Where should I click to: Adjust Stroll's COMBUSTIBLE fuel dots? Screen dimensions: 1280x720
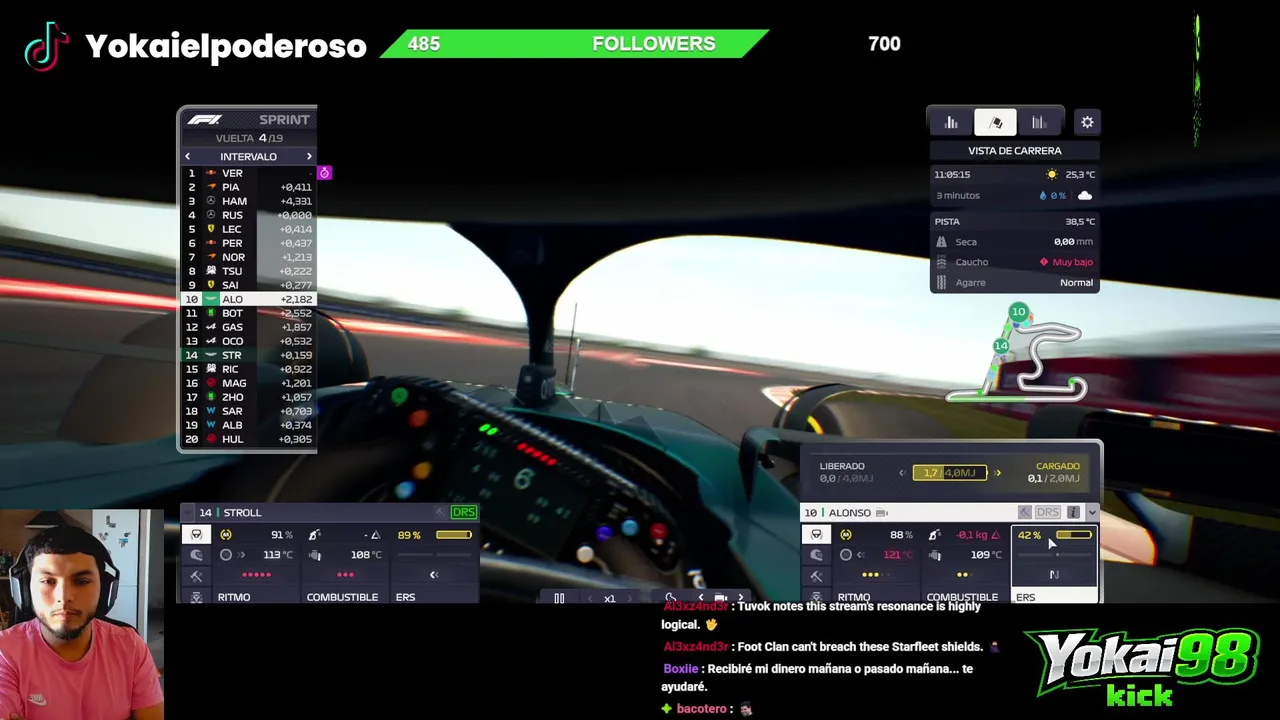pyautogui.click(x=345, y=575)
